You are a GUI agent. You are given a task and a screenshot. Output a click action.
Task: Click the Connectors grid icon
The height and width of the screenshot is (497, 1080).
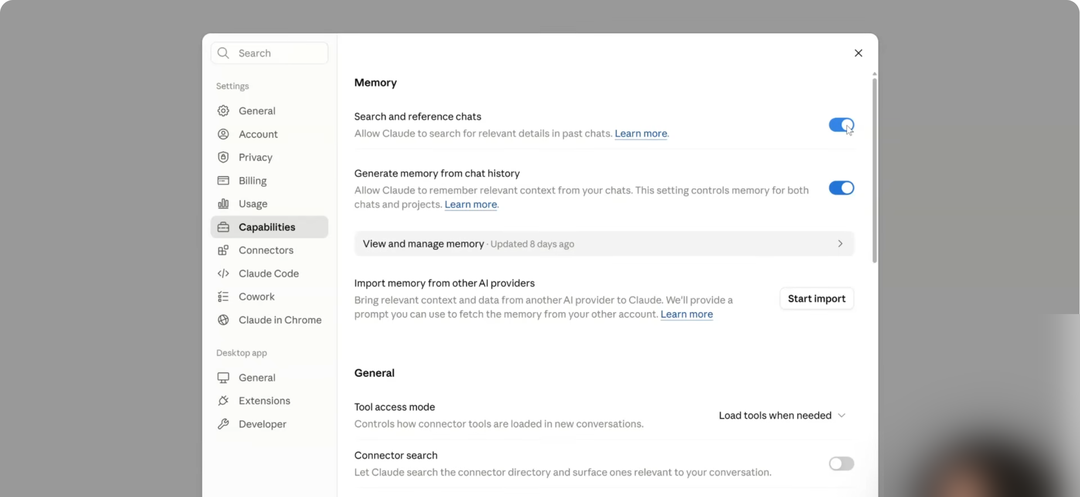tap(223, 250)
